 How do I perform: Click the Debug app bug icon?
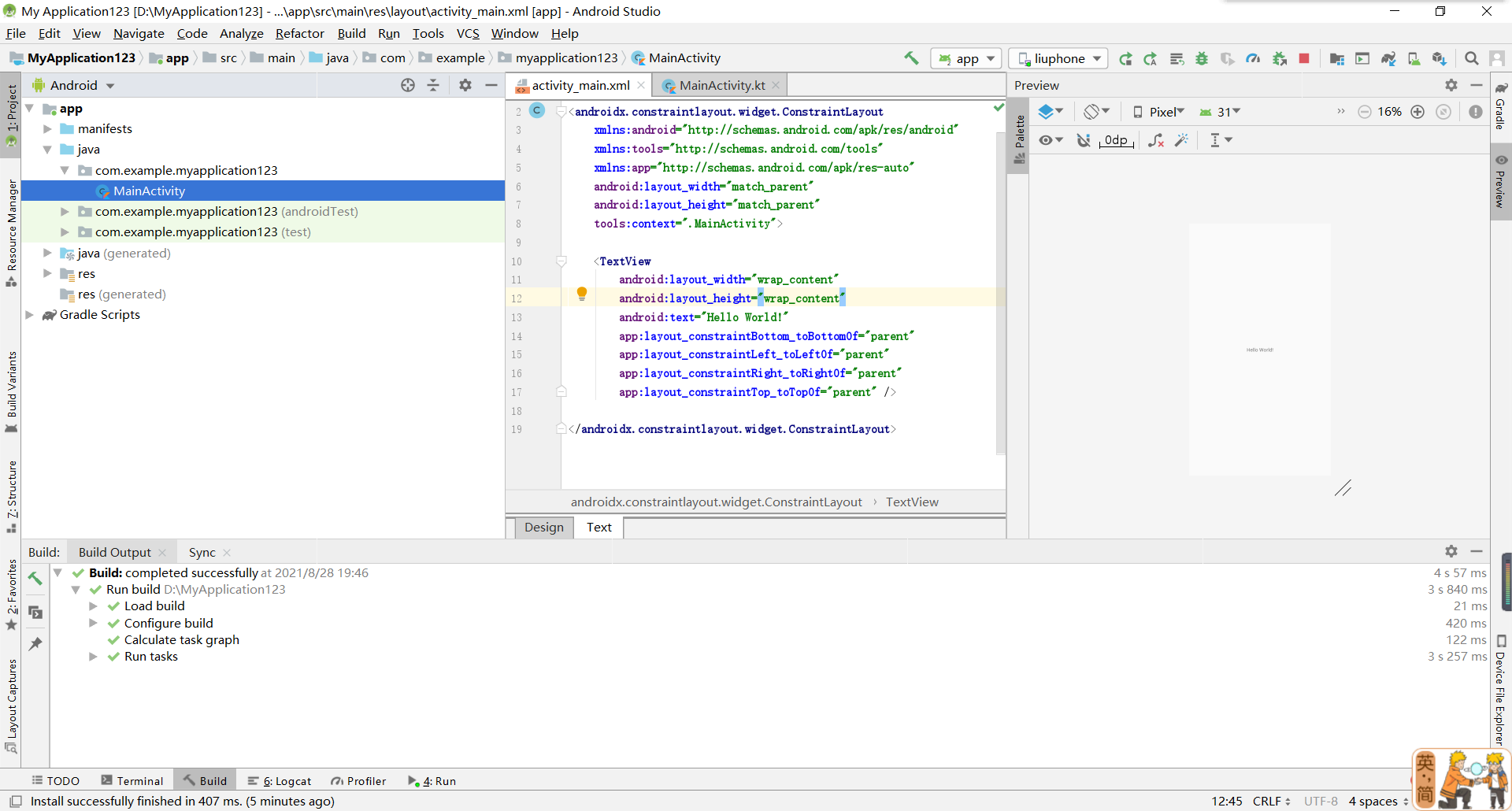(x=1202, y=58)
